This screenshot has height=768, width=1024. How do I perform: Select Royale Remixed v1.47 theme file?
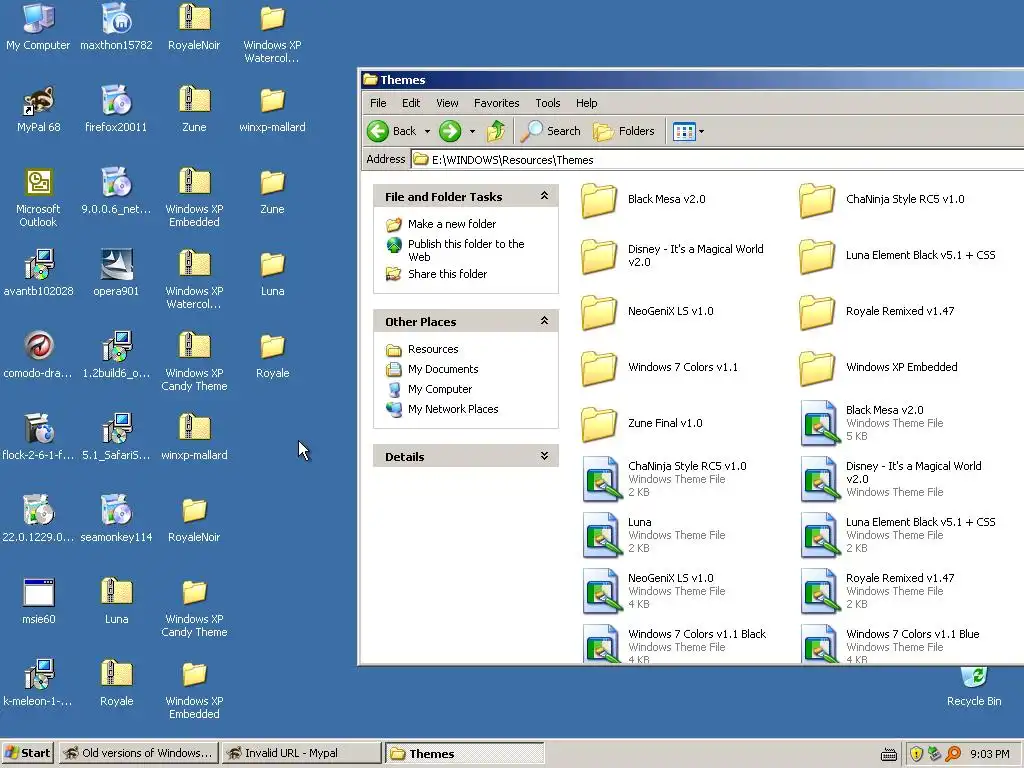point(878,592)
